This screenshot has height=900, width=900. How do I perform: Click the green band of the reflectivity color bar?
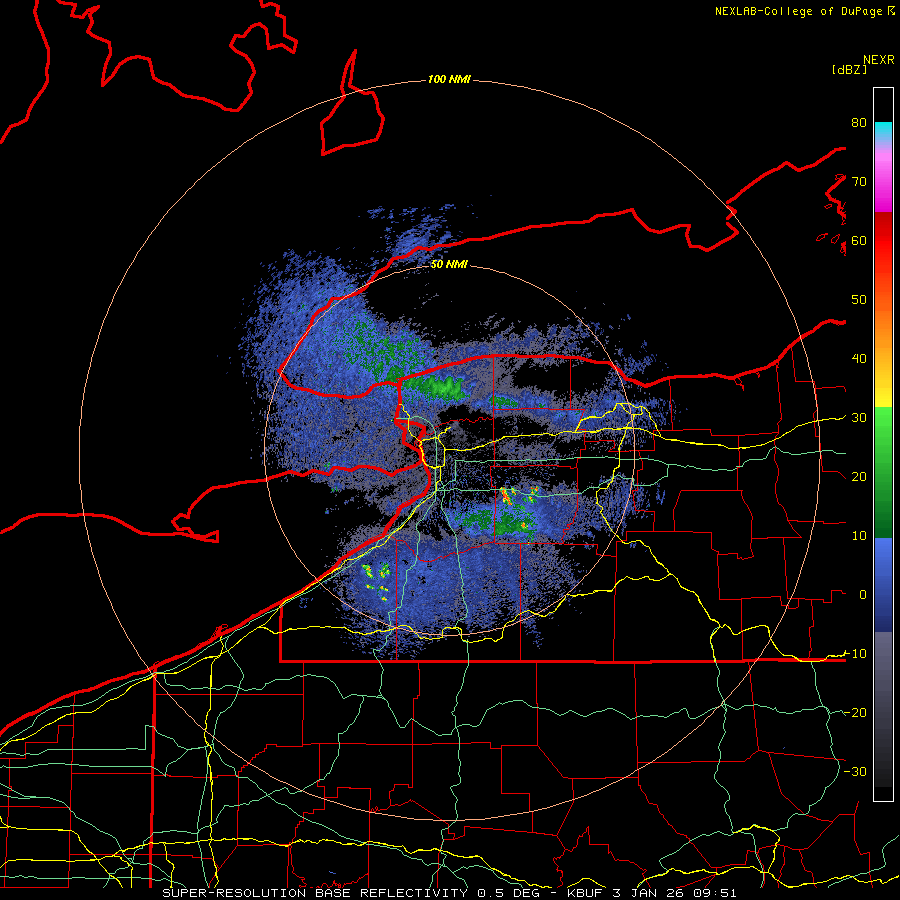tap(883, 472)
